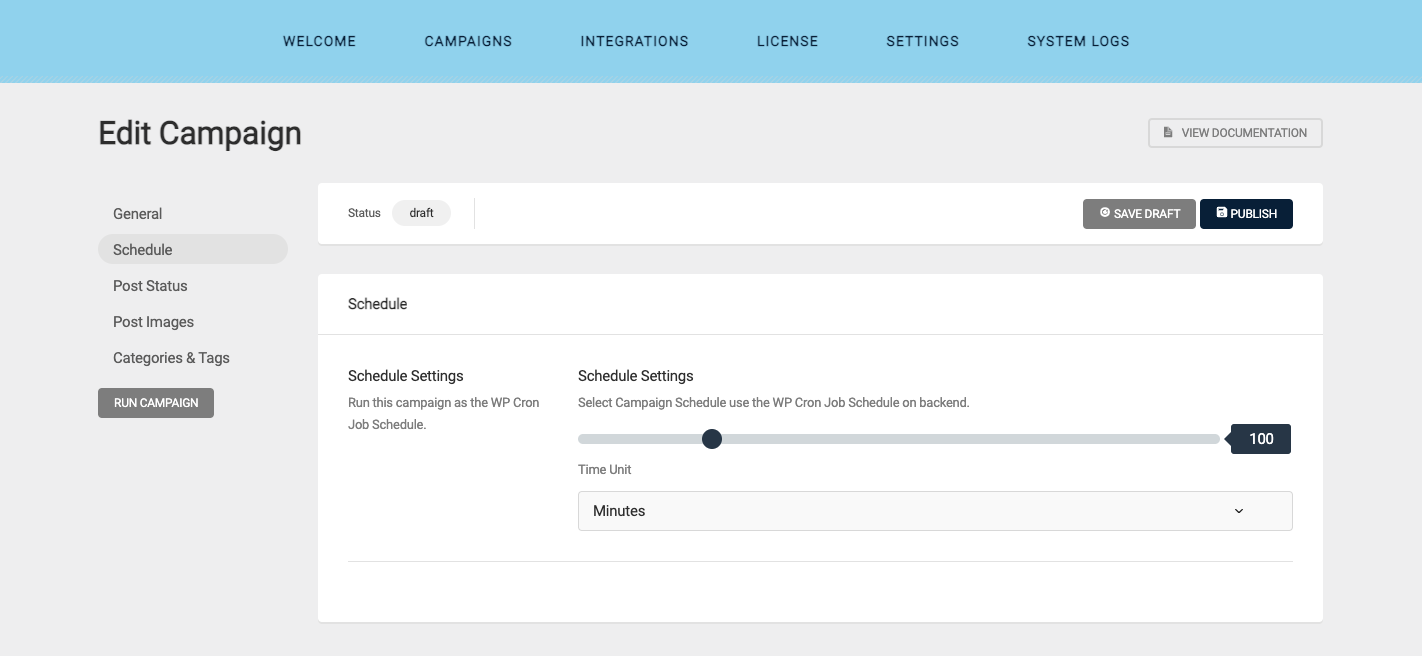The height and width of the screenshot is (656, 1422).
Task: Open the Welcome menu item
Action: [319, 41]
